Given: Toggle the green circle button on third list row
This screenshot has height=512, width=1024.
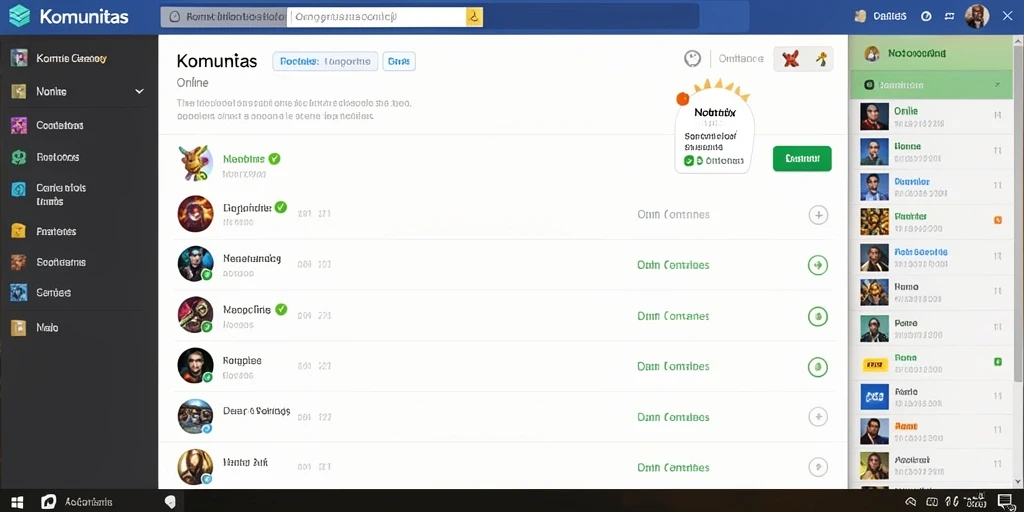Looking at the screenshot, I should pyautogui.click(x=818, y=265).
